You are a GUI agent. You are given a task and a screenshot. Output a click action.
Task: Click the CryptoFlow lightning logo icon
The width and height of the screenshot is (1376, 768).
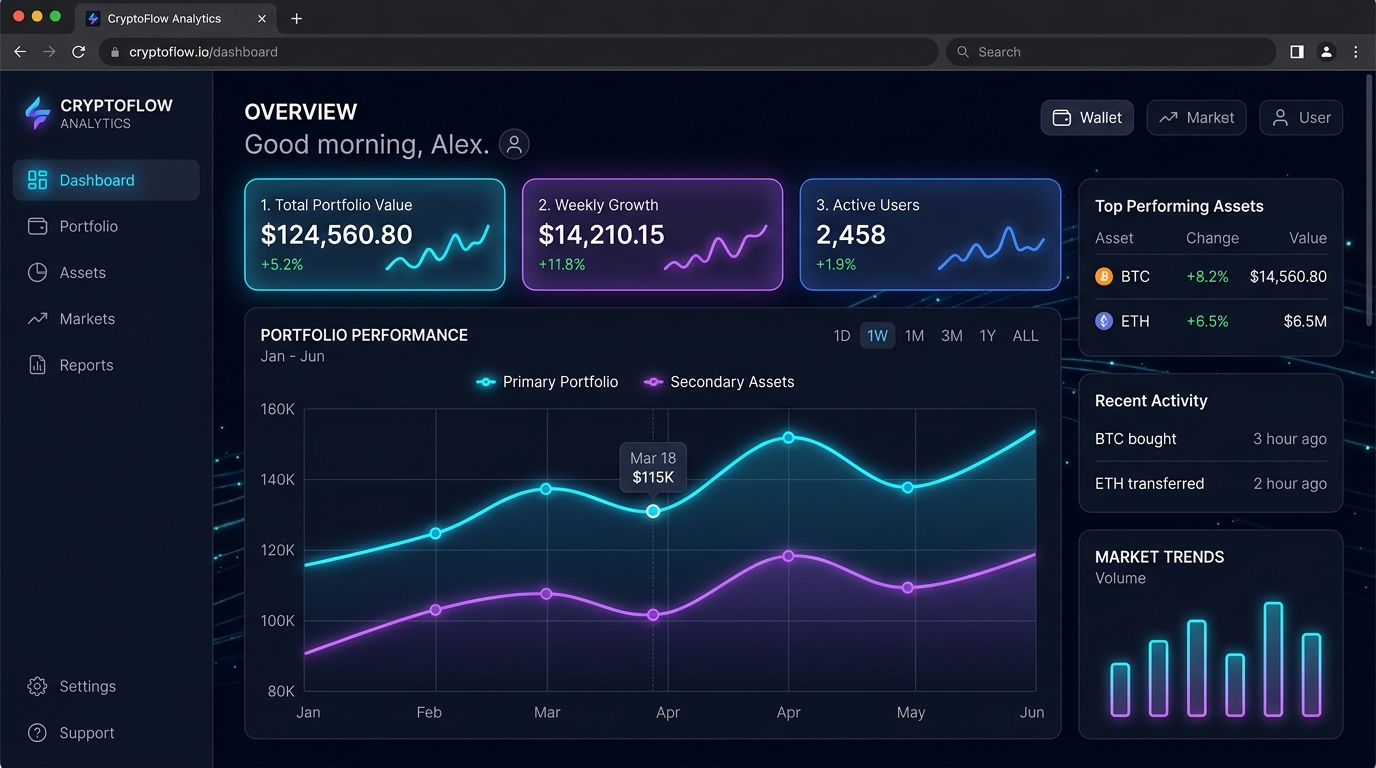point(37,114)
